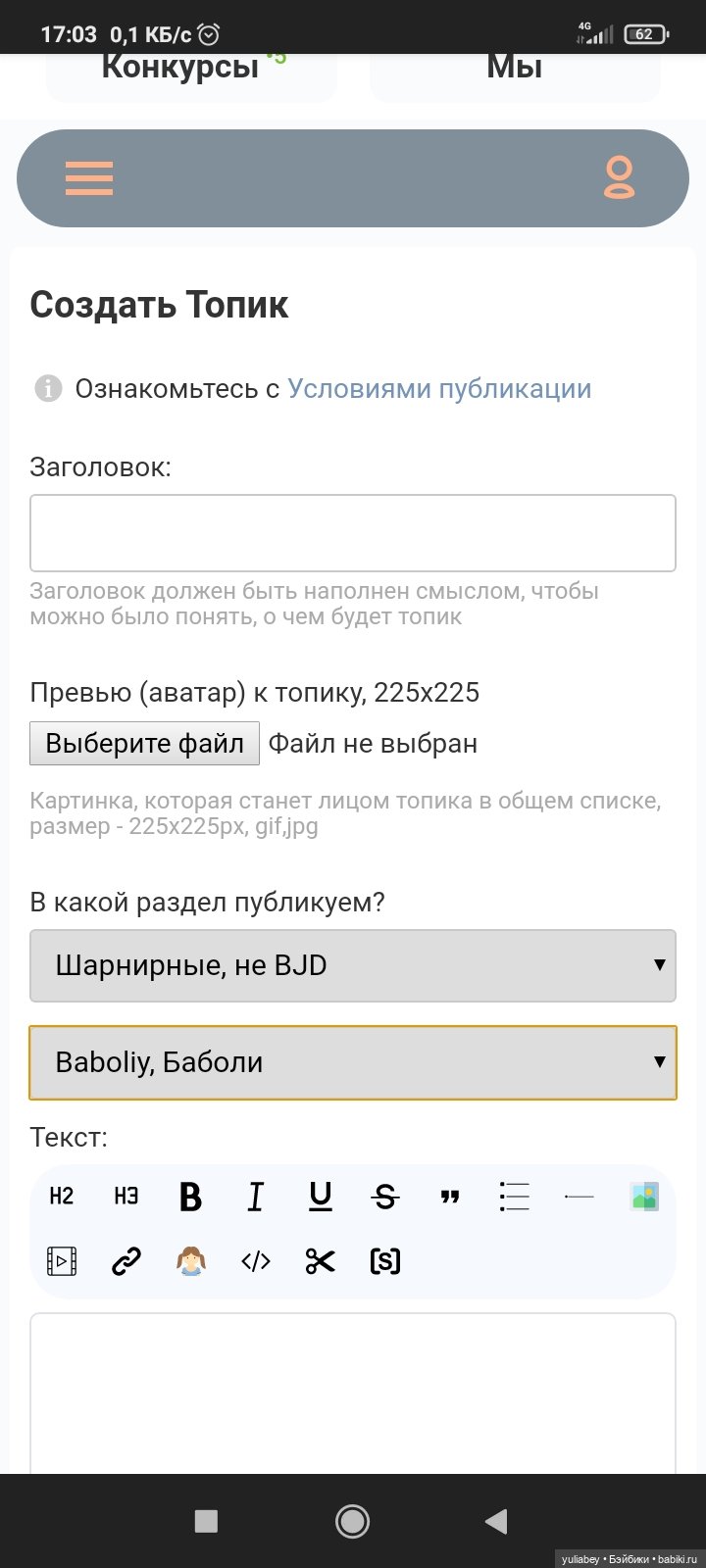Insert an H2 heading
The image size is (706, 1568).
[62, 1197]
